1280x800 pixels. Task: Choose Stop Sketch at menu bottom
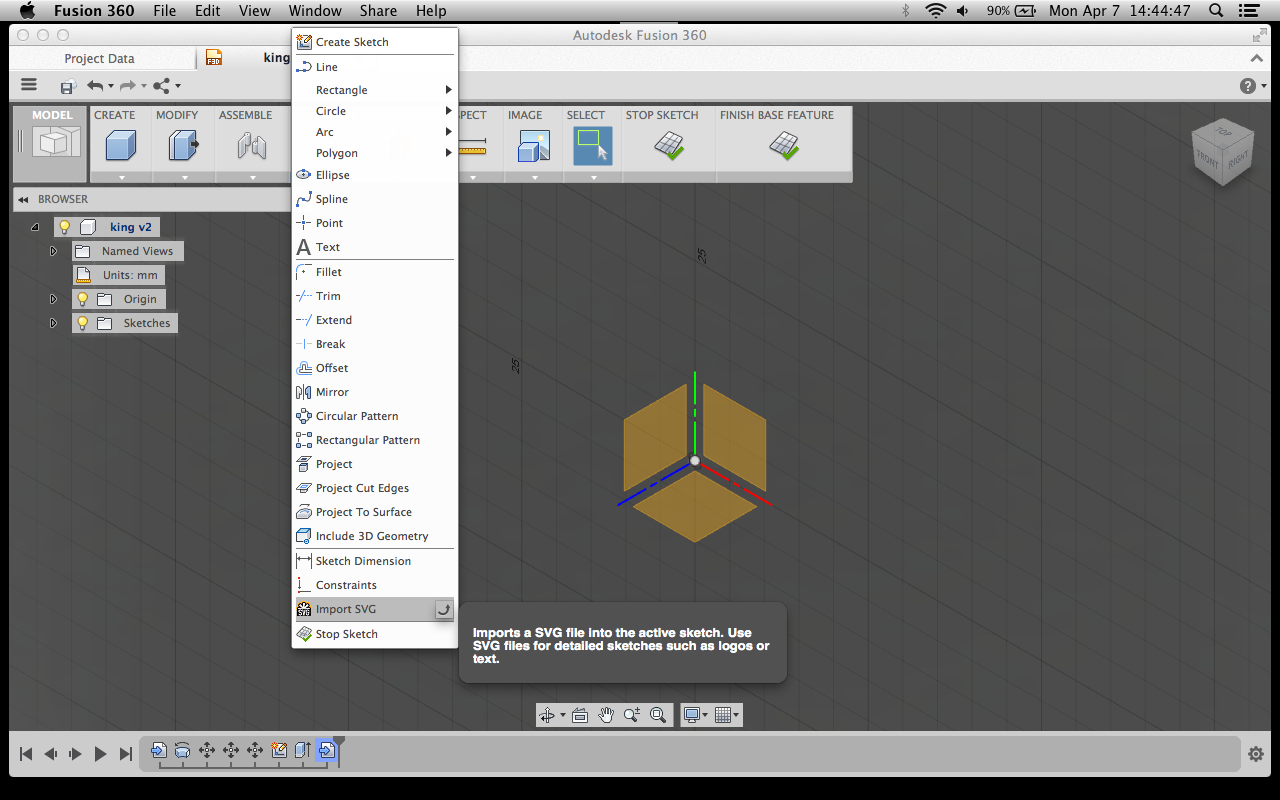pos(375,634)
